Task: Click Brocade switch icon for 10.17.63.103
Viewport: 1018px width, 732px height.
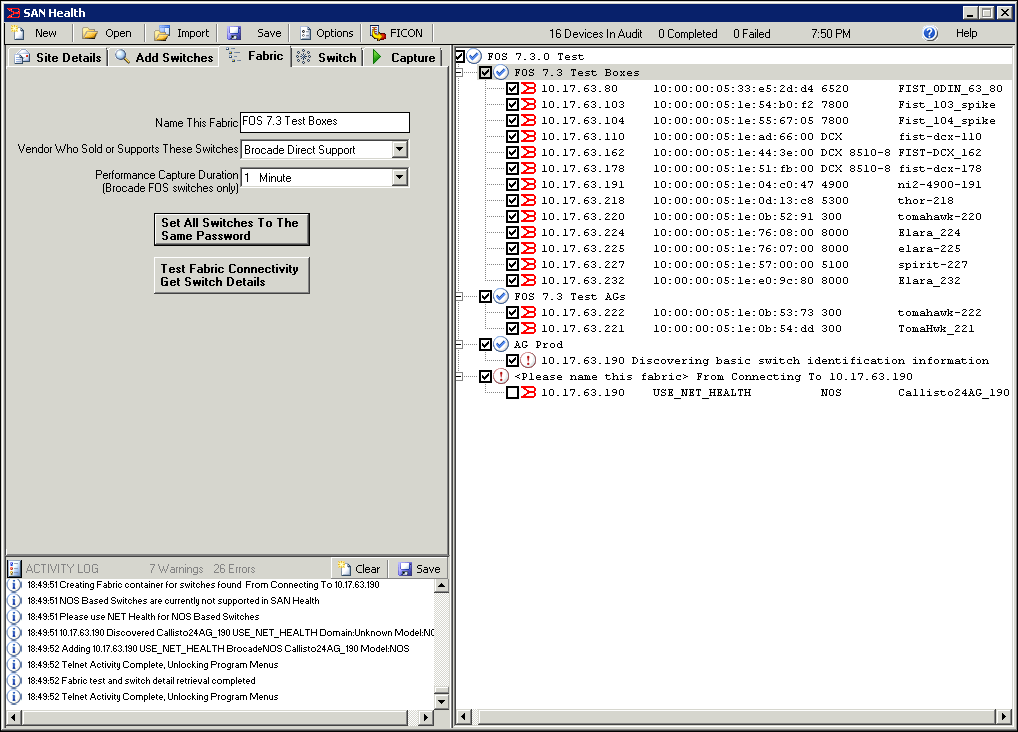Action: click(x=529, y=105)
